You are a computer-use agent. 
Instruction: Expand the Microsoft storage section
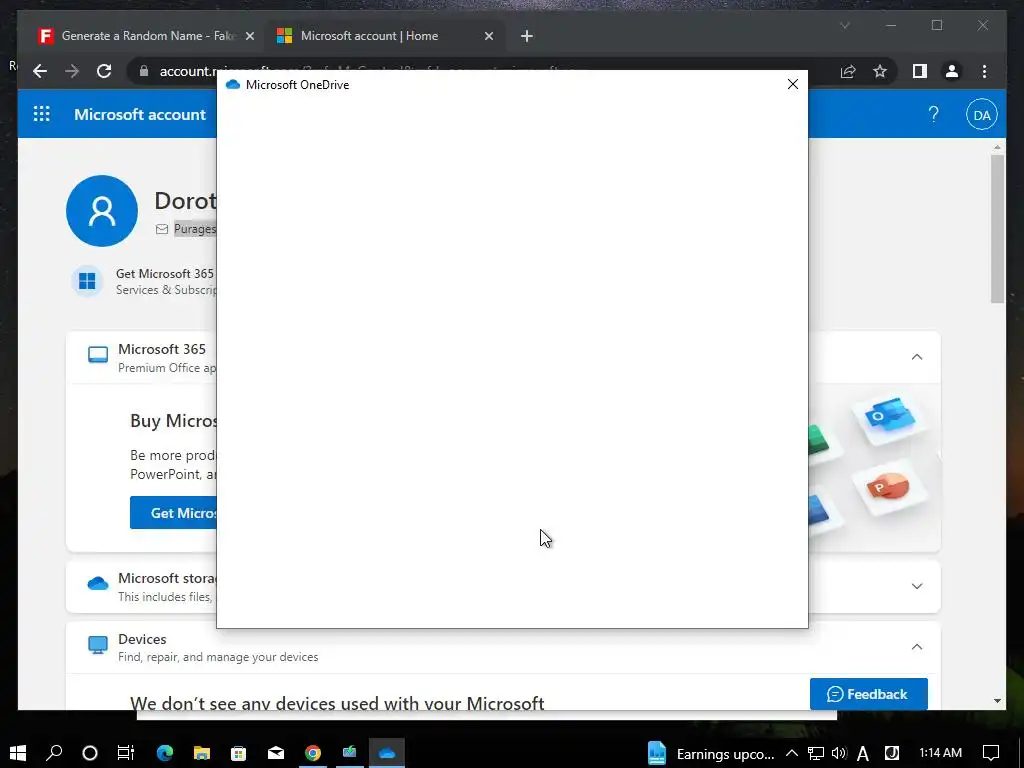point(917,586)
